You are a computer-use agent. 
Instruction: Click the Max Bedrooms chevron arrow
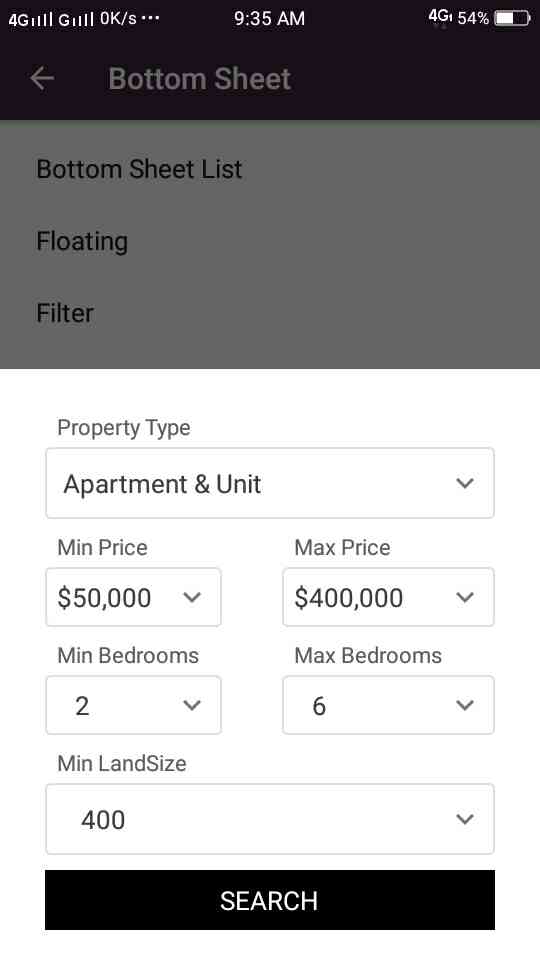(465, 705)
